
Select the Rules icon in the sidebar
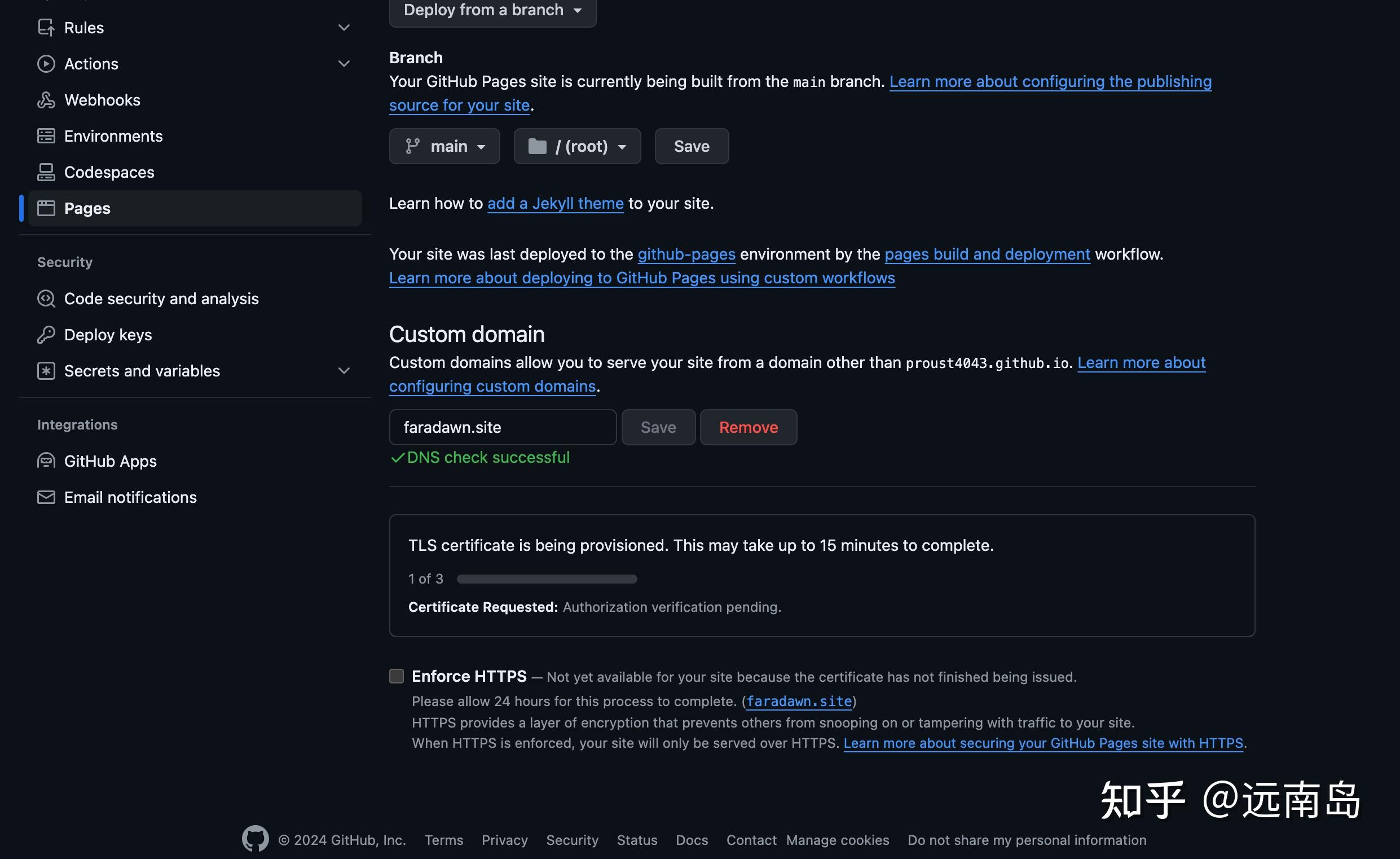pyautogui.click(x=46, y=27)
